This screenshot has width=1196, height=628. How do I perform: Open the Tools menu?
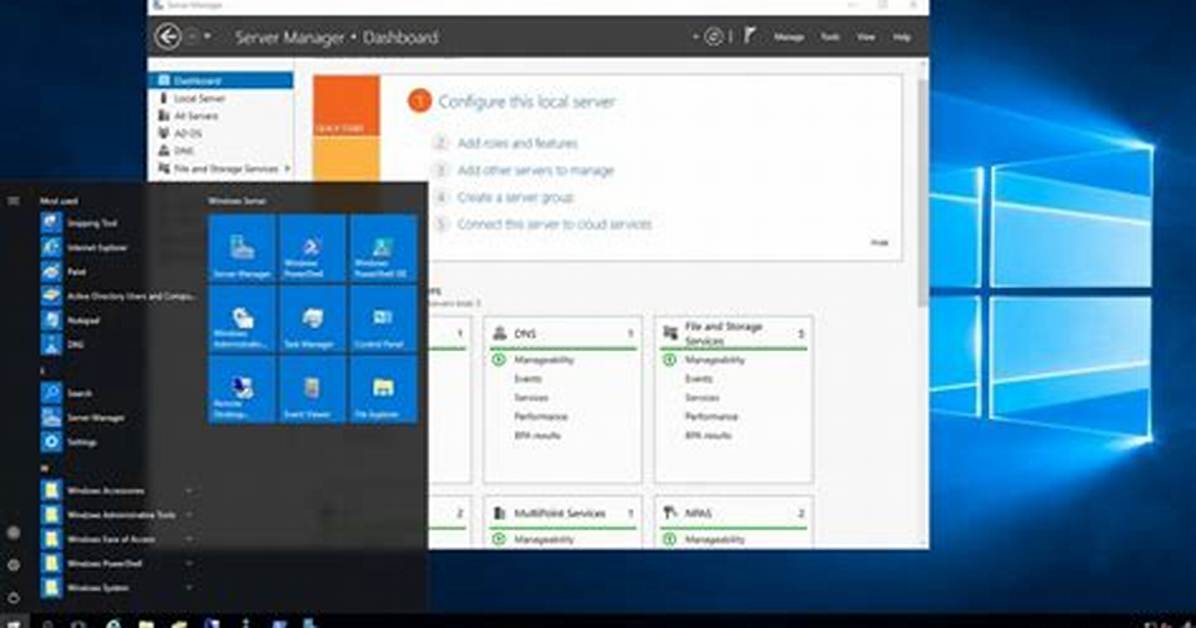pos(830,37)
